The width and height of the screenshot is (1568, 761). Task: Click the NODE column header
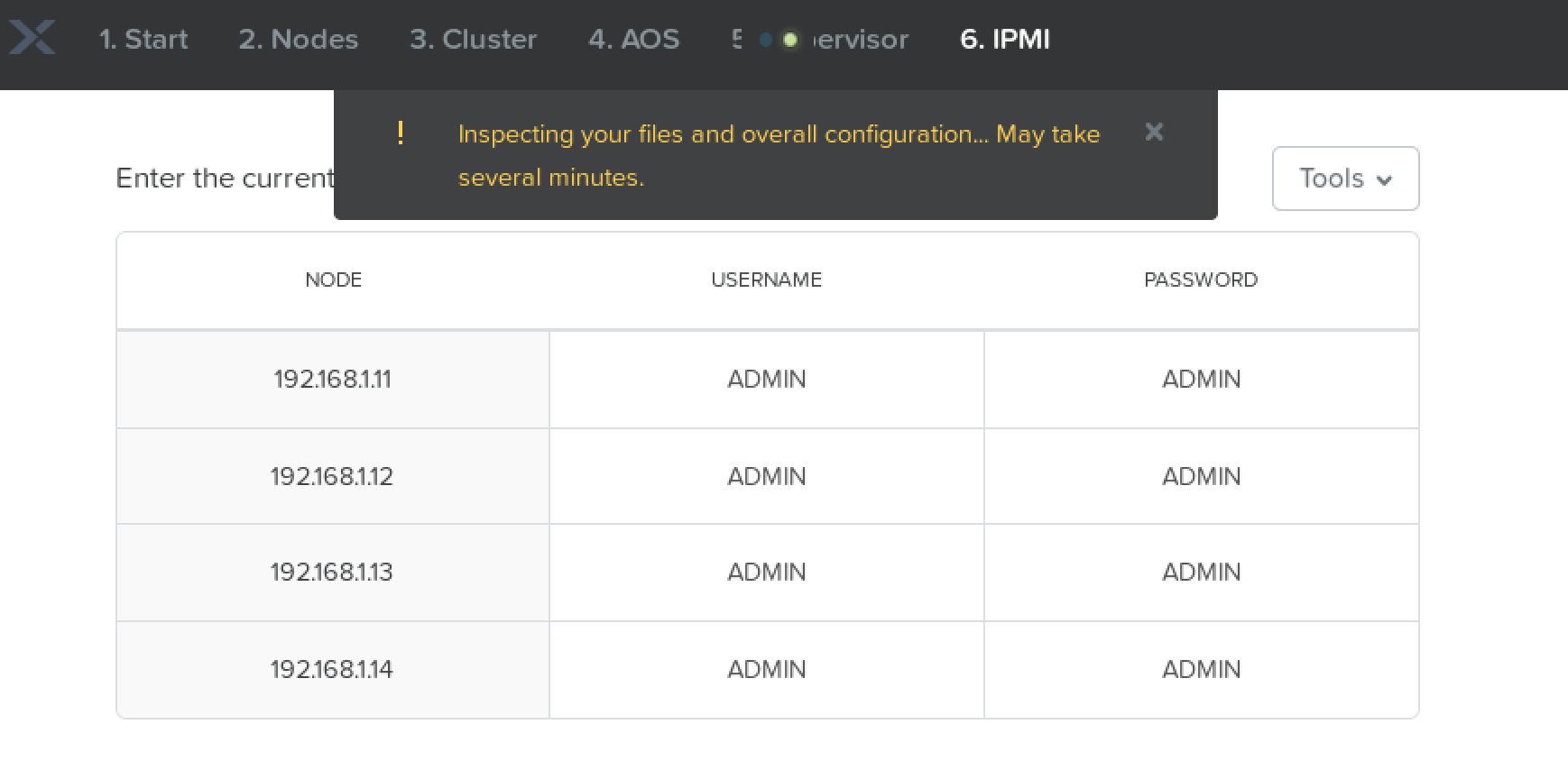(x=333, y=280)
